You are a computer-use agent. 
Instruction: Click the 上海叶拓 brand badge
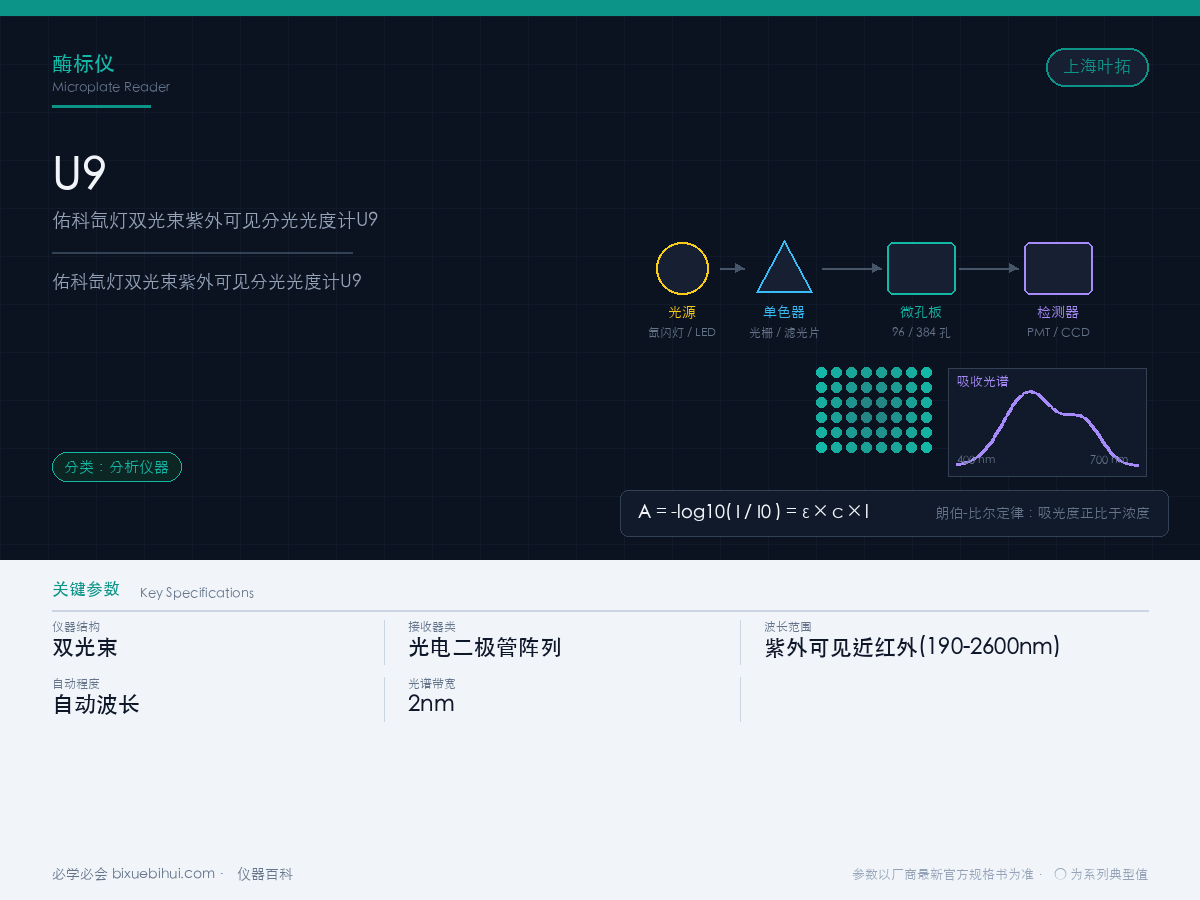pyautogui.click(x=1097, y=67)
